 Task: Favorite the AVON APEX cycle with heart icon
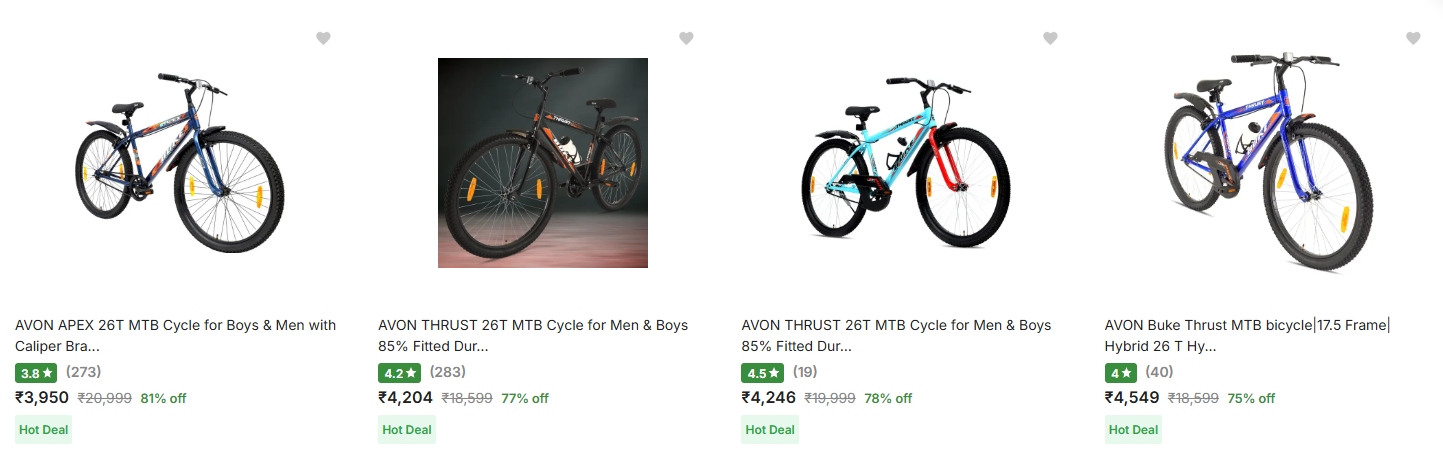323,38
